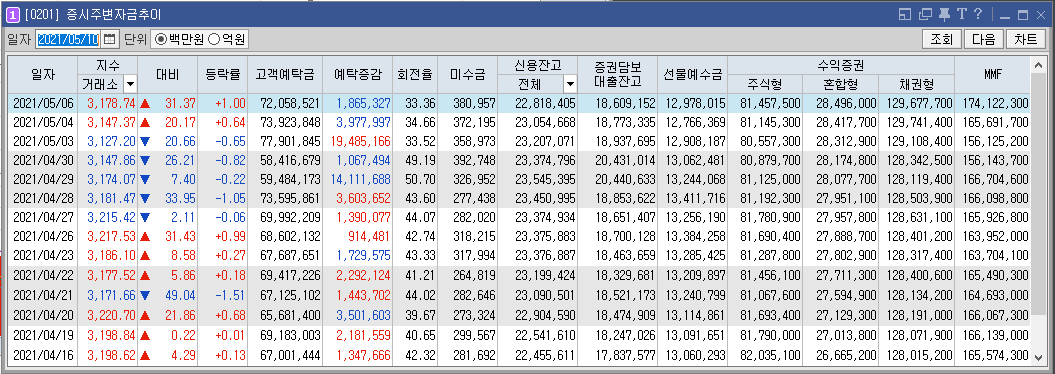Close the 증시주변자금추이 window
Viewport: 1055px width, 374px height.
click(1041, 15)
